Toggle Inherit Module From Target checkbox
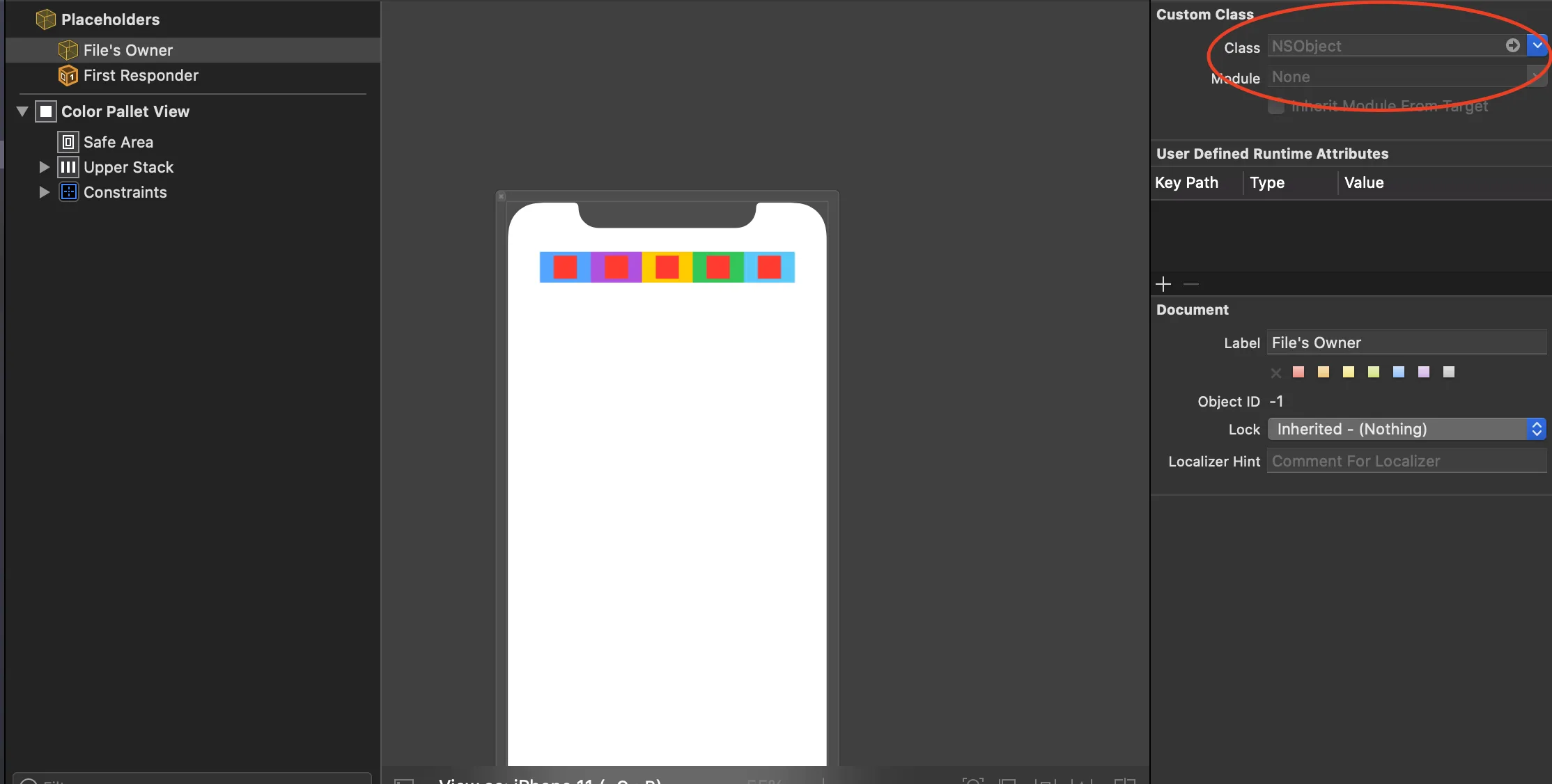Viewport: 1552px width, 784px height. point(1275,107)
